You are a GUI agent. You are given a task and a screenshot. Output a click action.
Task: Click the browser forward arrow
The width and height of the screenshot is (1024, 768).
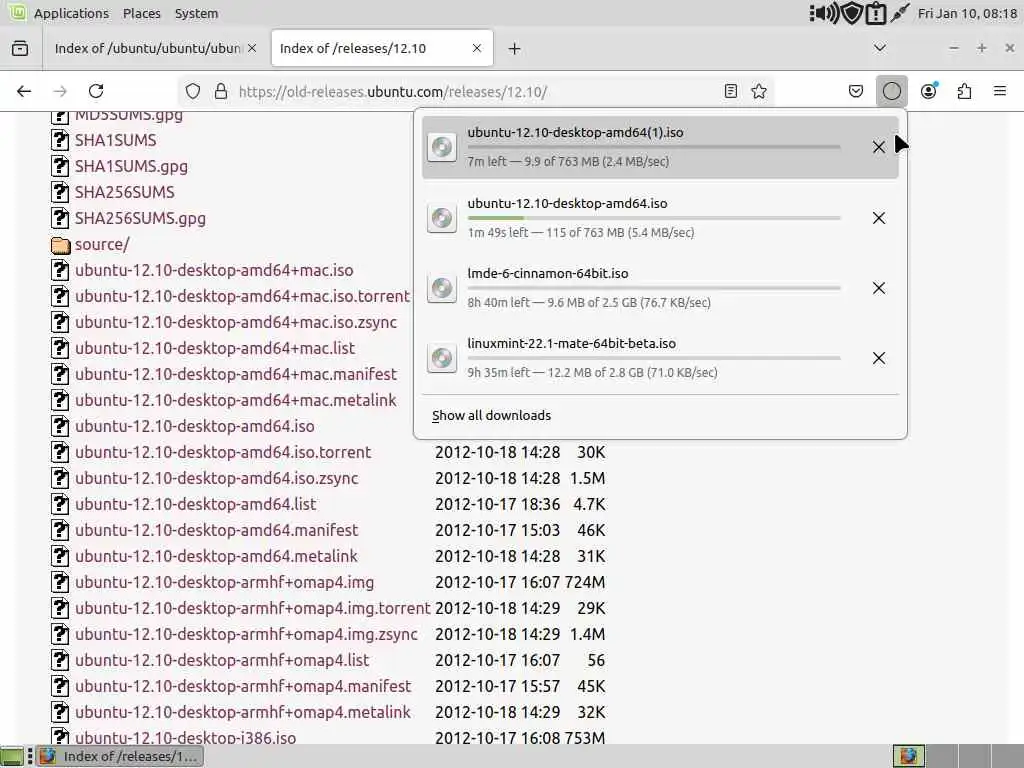tap(60, 91)
